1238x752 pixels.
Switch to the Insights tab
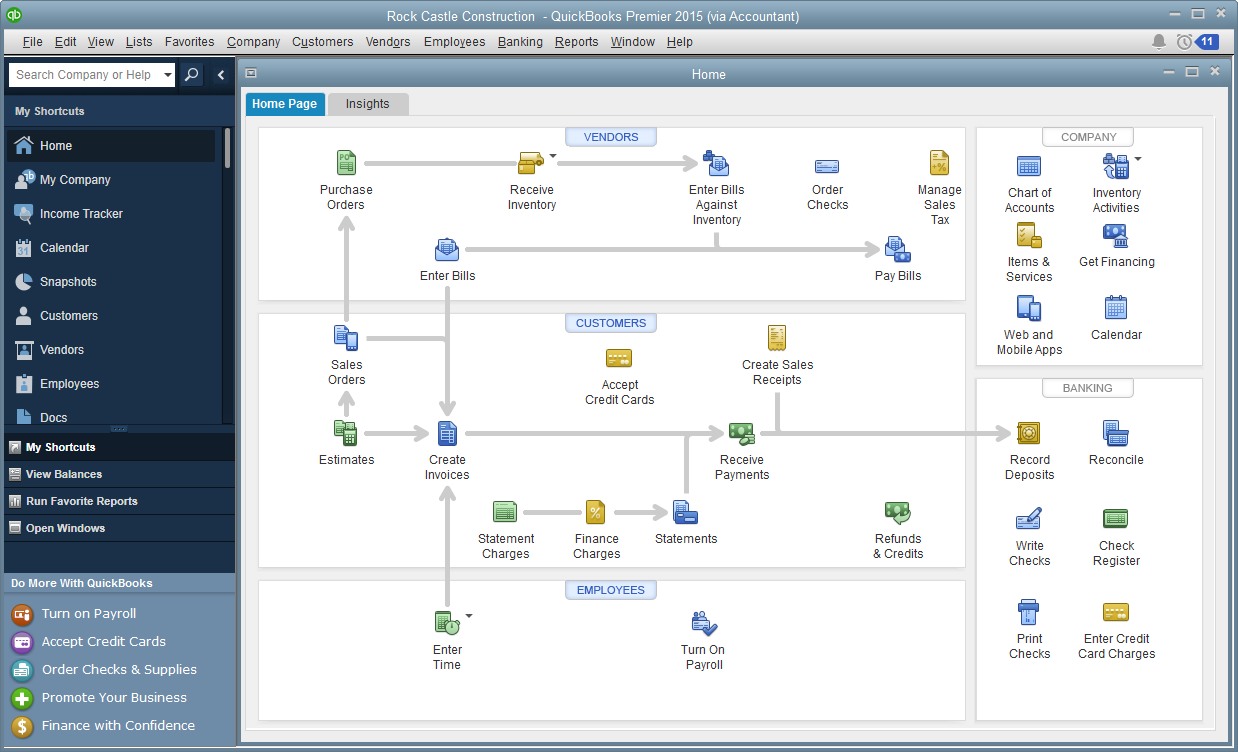[x=368, y=103]
